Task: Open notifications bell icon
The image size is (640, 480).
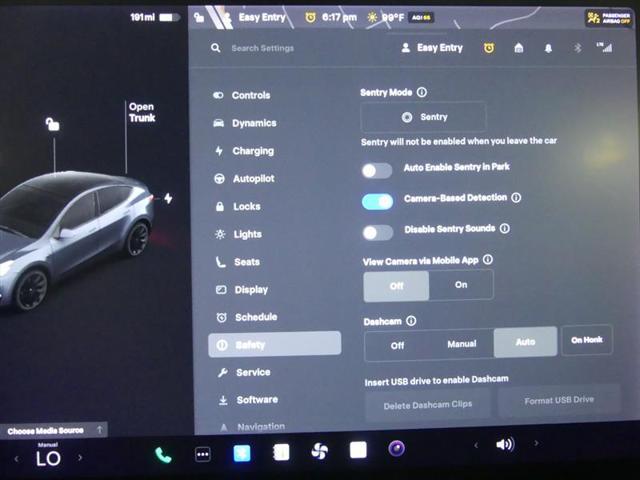Action: pos(548,49)
